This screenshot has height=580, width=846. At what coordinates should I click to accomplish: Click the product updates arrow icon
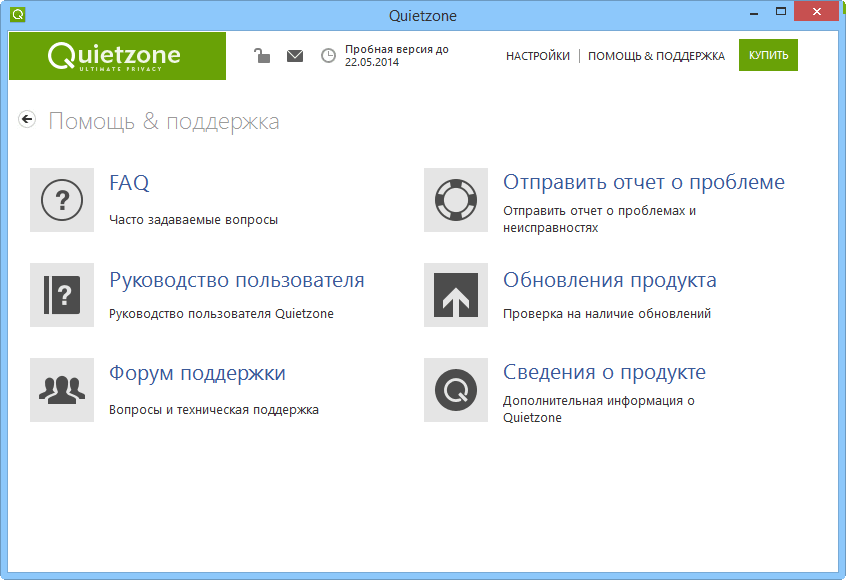click(456, 295)
